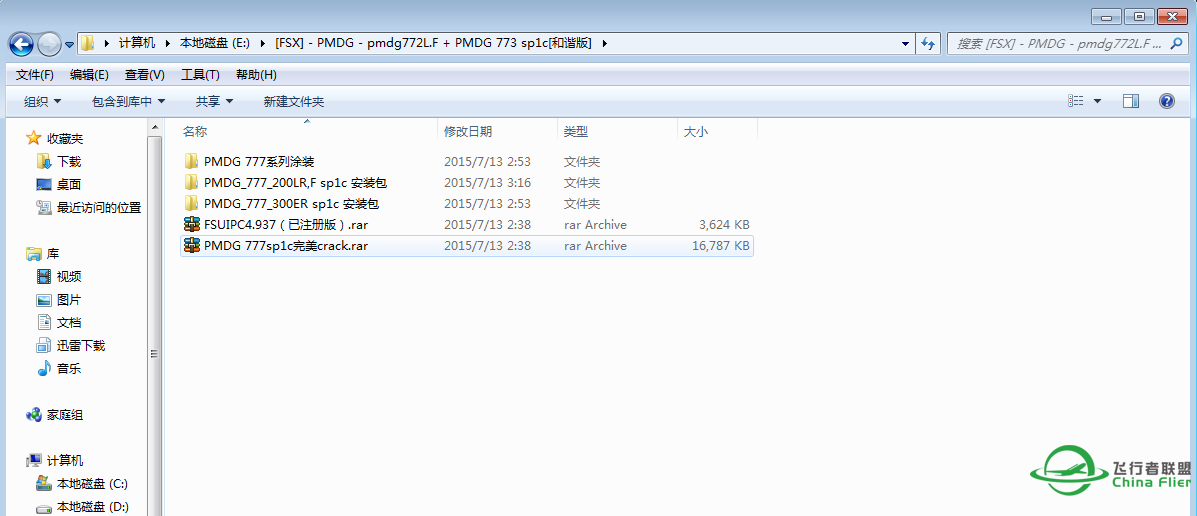Select 家庭组 in the navigation pane
This screenshot has height=516, width=1197.
[x=65, y=414]
